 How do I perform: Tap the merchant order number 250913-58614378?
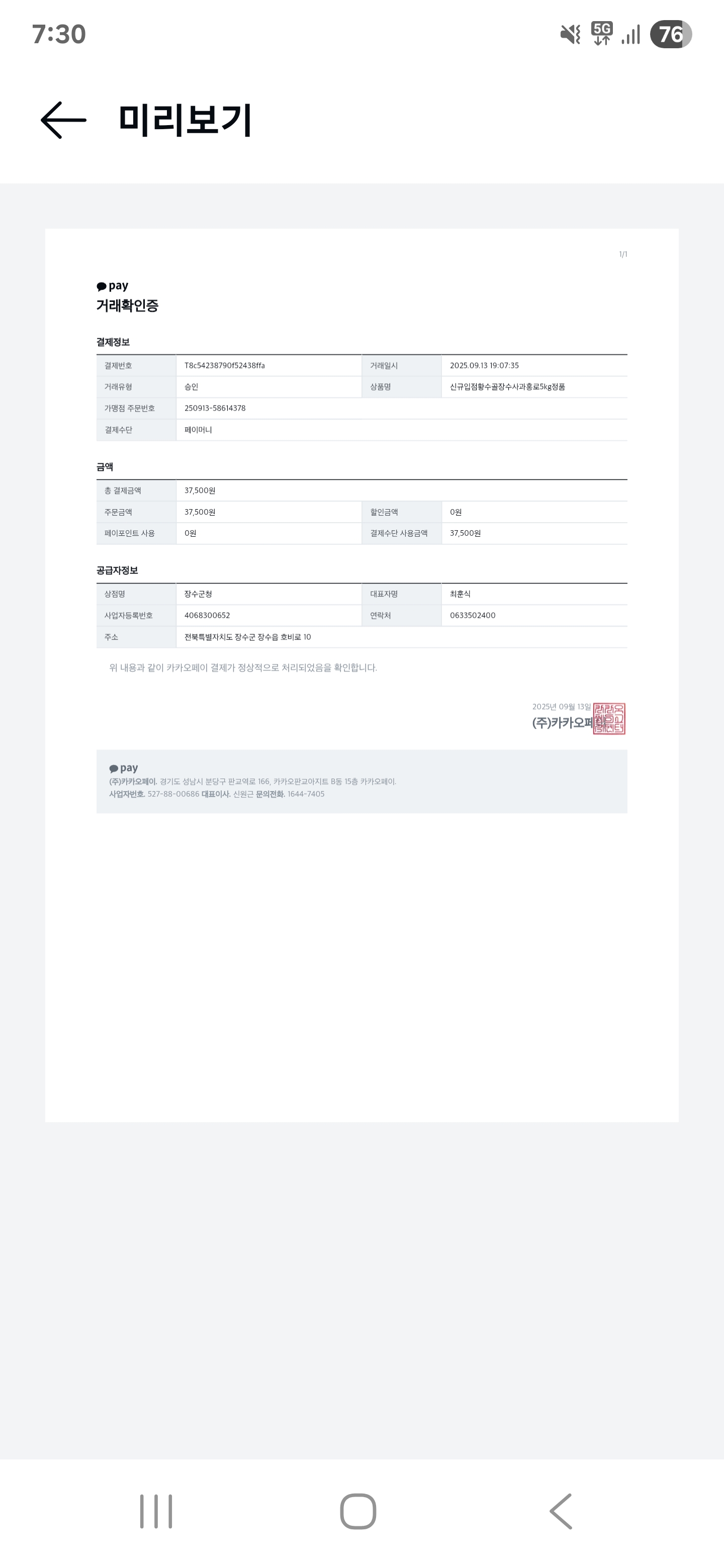215,409
